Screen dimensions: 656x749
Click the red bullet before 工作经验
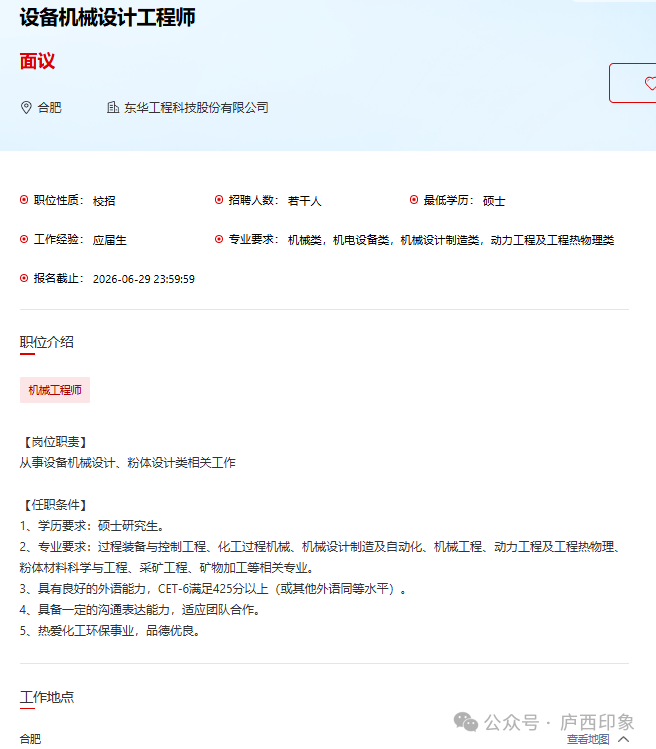(x=24, y=239)
